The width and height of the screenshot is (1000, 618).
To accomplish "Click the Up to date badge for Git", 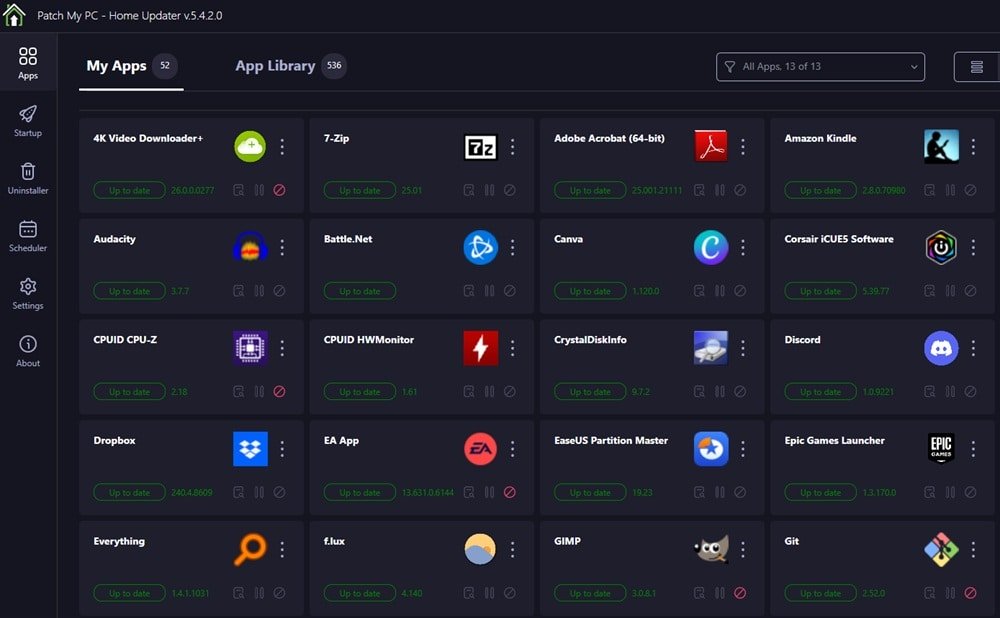I will (x=820, y=592).
